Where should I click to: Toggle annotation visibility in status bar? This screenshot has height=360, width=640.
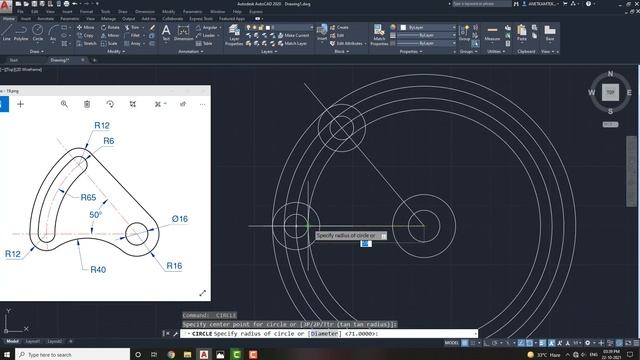(551, 343)
